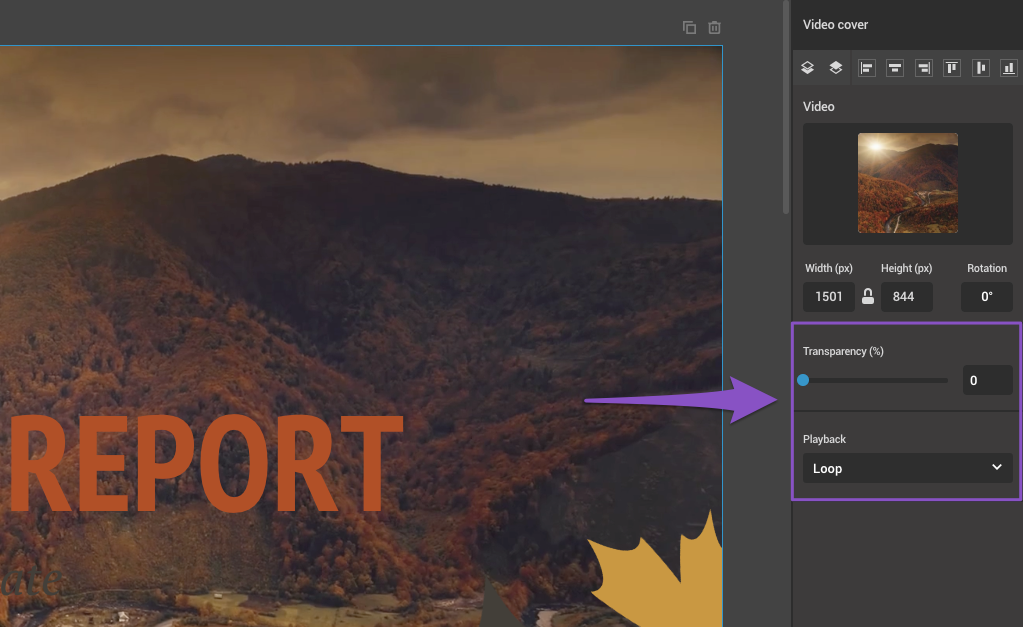Send the video cover layer backward
Viewport: 1023px width, 627px height.
pyautogui.click(x=808, y=68)
